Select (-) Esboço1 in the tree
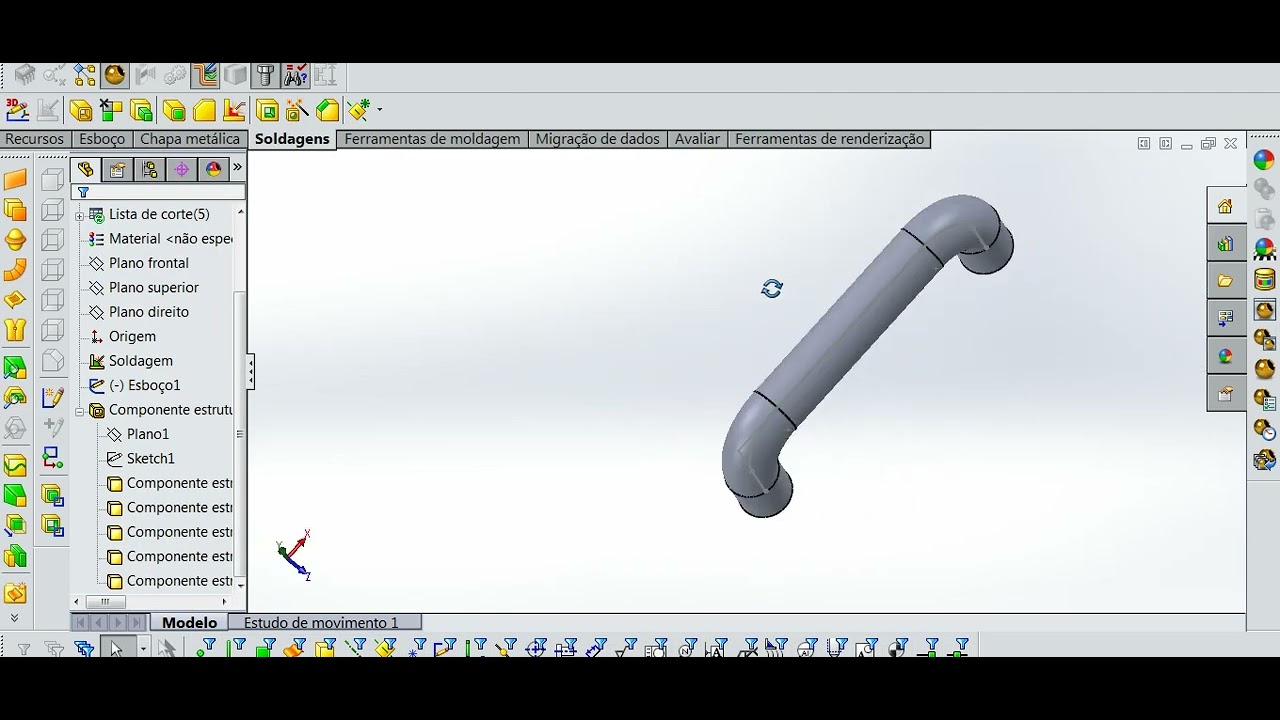The image size is (1280, 720). (x=134, y=385)
